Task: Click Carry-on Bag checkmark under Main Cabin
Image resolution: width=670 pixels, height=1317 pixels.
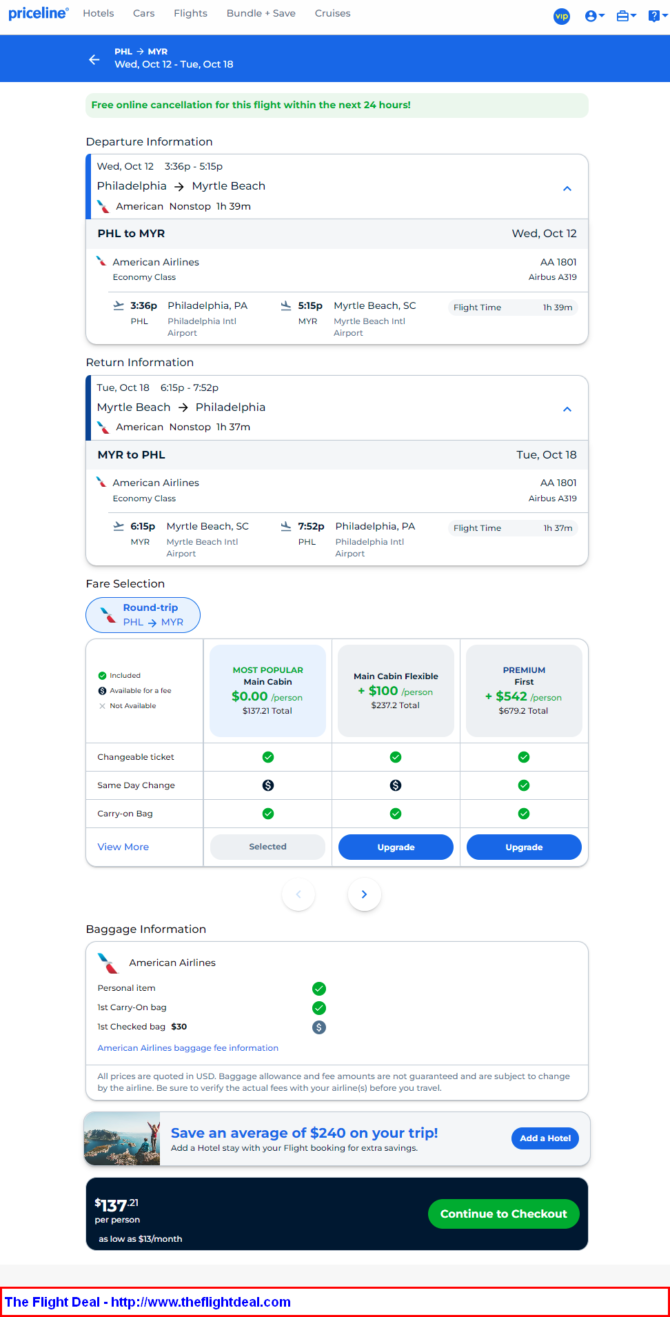Action: [x=268, y=813]
